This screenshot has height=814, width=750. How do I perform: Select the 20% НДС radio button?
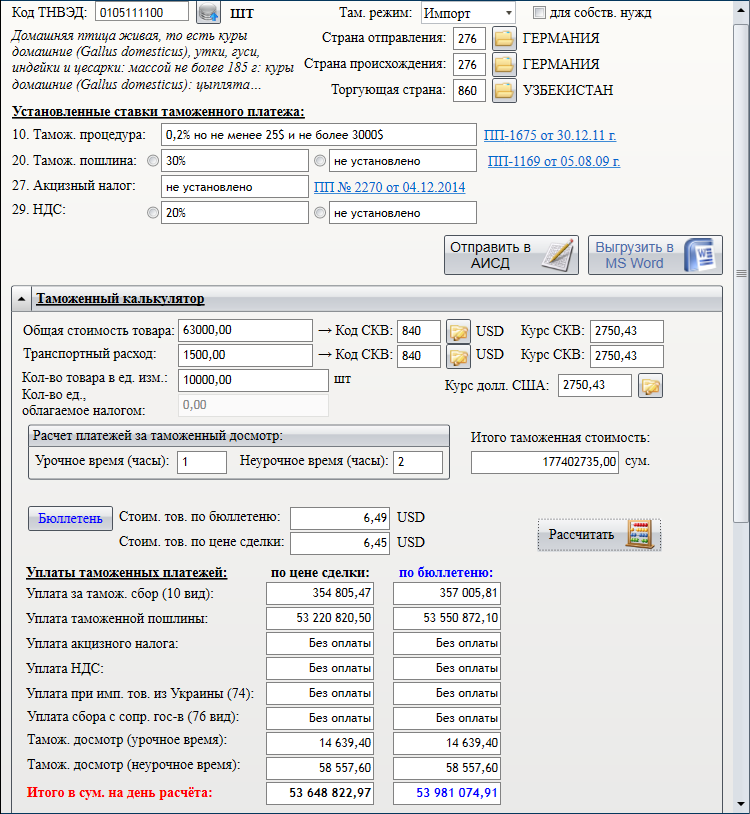(153, 213)
